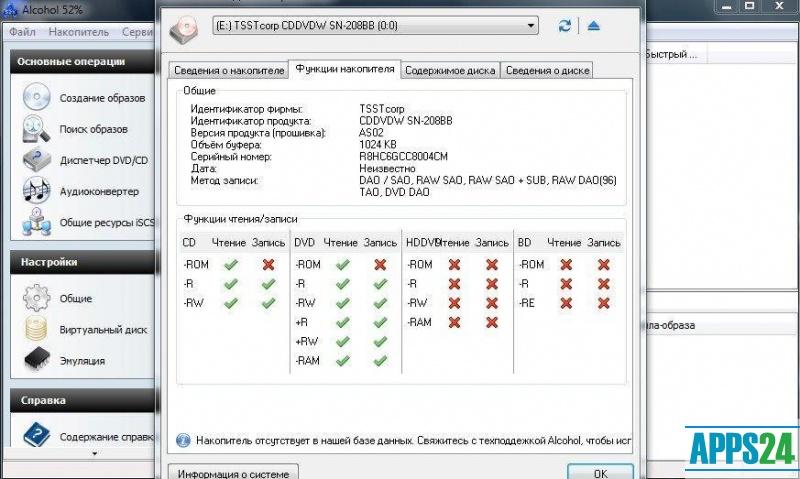Click Alcohol 52% title bar icon
This screenshot has height=479, width=800.
(10, 10)
